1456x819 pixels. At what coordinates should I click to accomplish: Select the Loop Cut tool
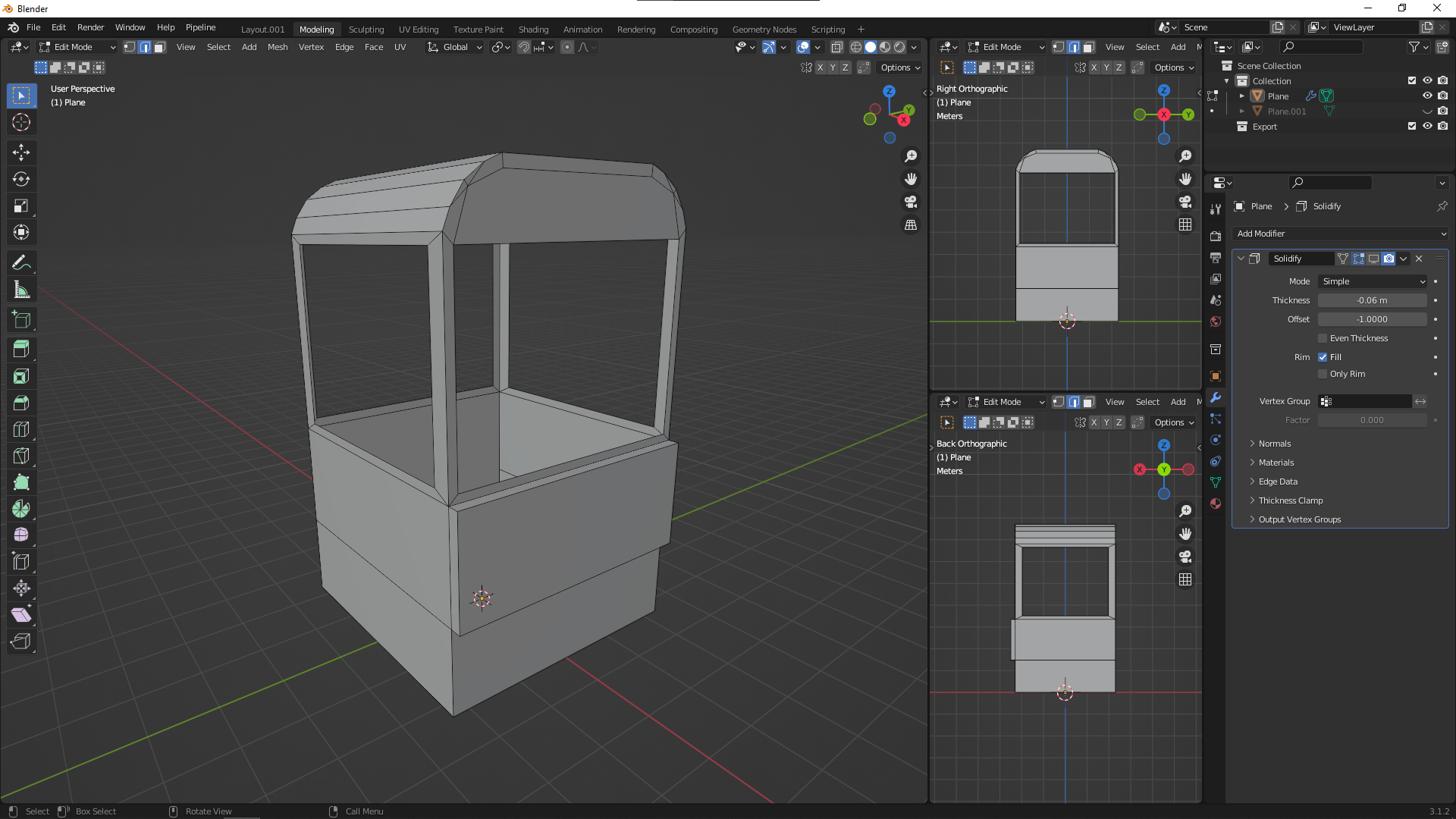coord(21,429)
